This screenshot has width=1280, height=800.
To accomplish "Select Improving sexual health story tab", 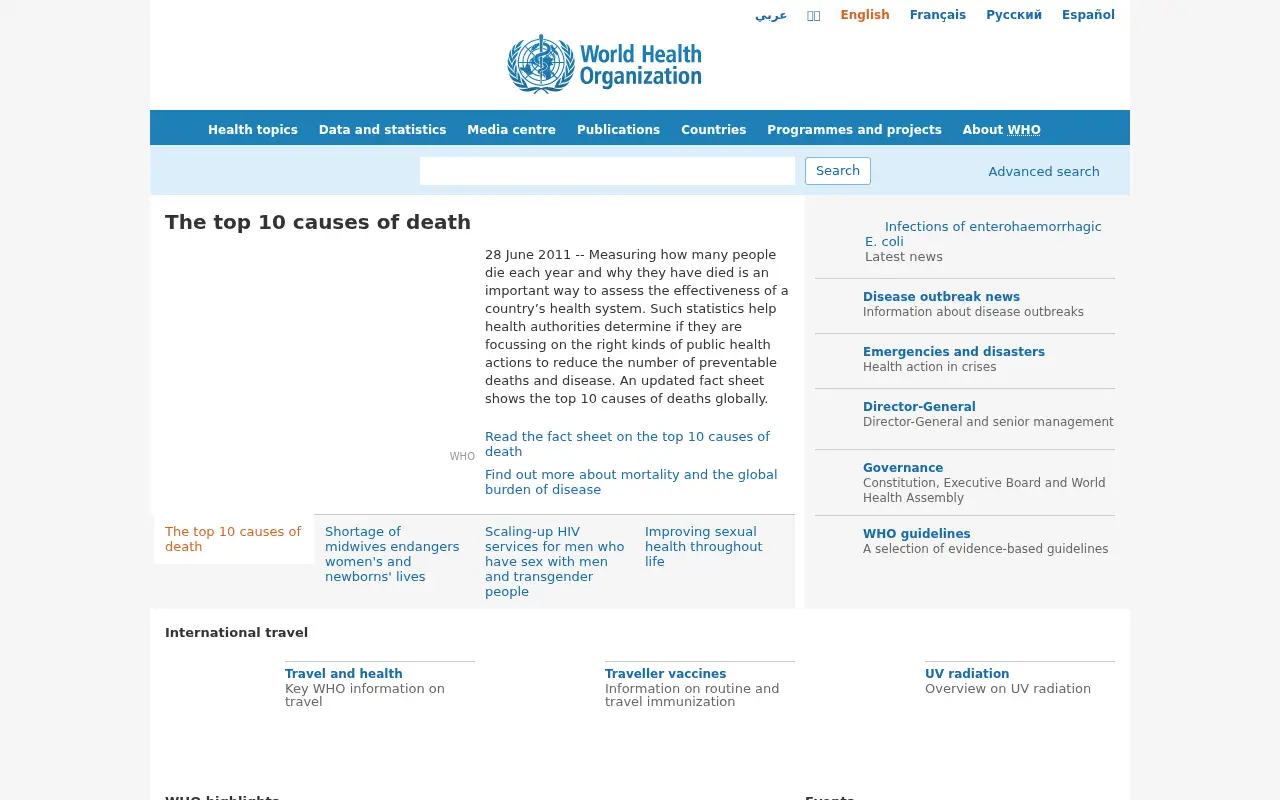I will 704,547.
